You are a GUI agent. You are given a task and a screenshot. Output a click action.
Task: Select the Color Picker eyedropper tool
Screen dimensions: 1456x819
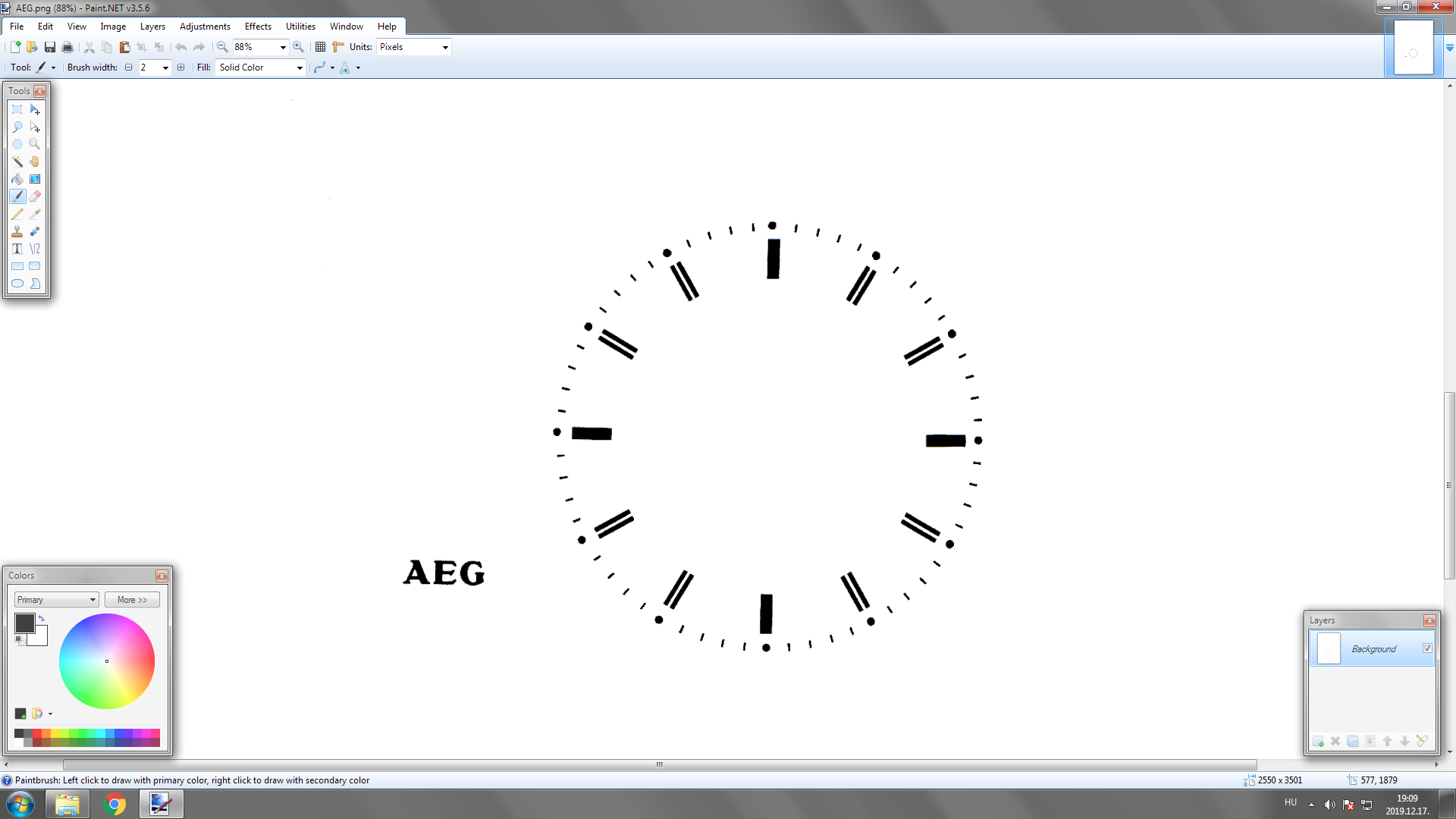(x=35, y=214)
